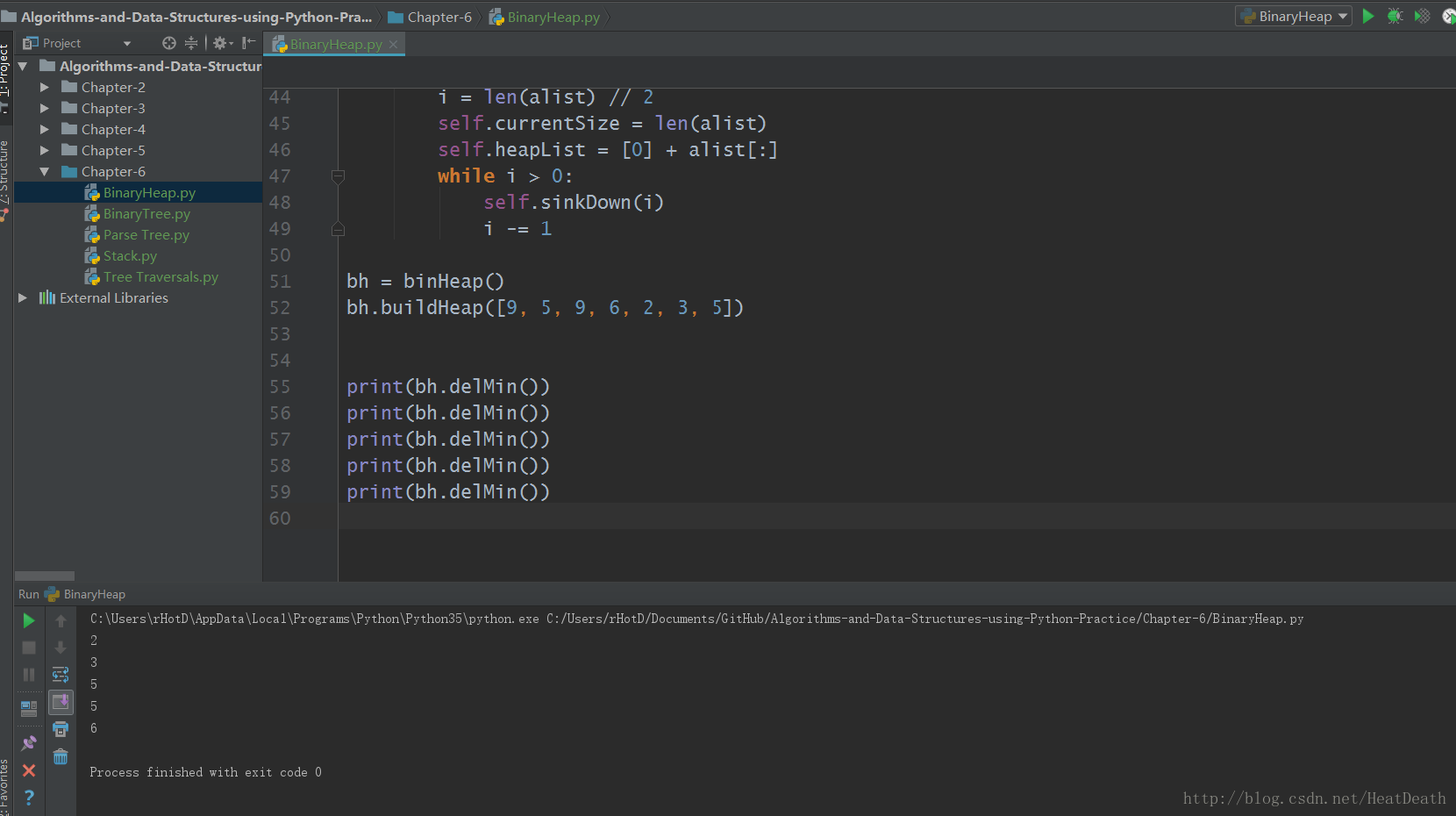The image size is (1456, 816).
Task: Click the BinaryHeap label in Run panel header
Action: coord(95,594)
